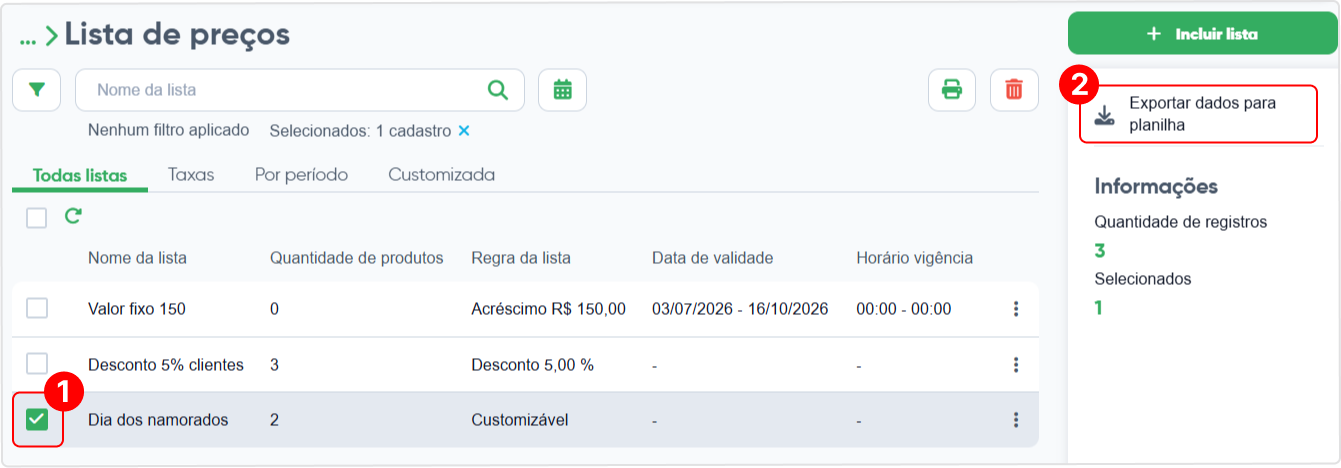Click the Lista de preços page title

[x=177, y=35]
